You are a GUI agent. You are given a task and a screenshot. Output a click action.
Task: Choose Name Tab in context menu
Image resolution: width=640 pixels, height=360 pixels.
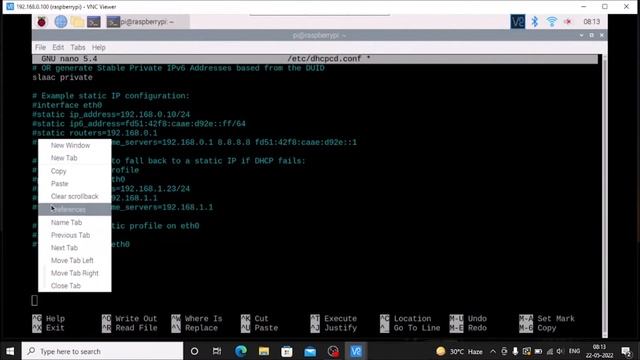pos(74,222)
